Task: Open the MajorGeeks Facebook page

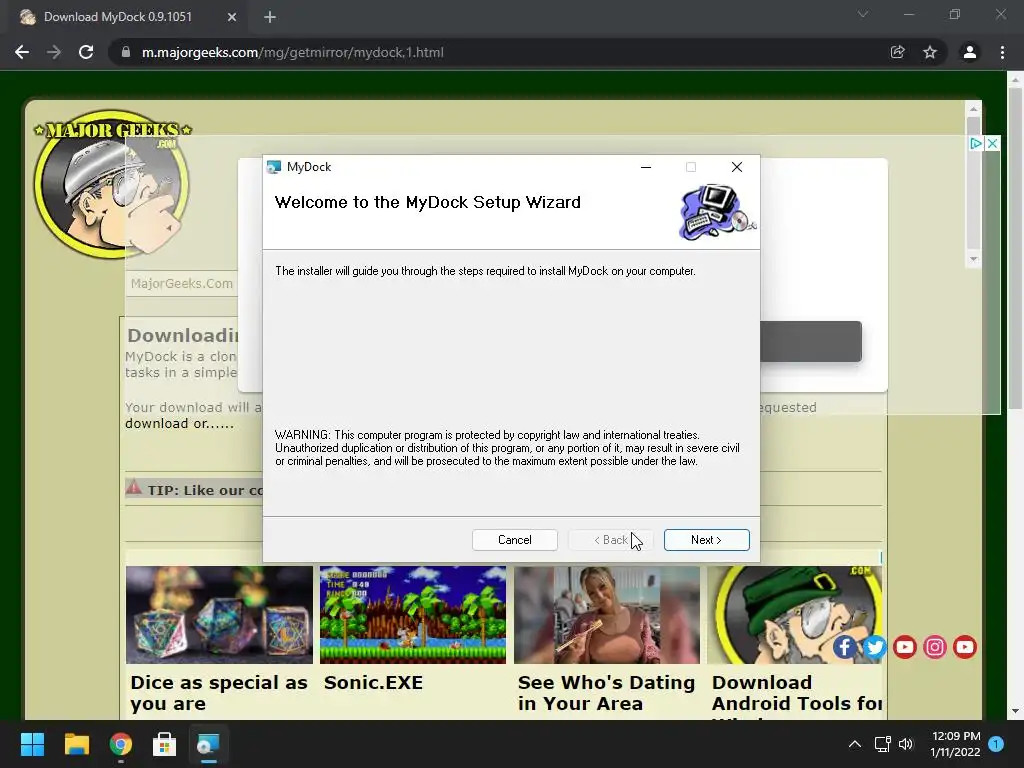Action: tap(844, 647)
